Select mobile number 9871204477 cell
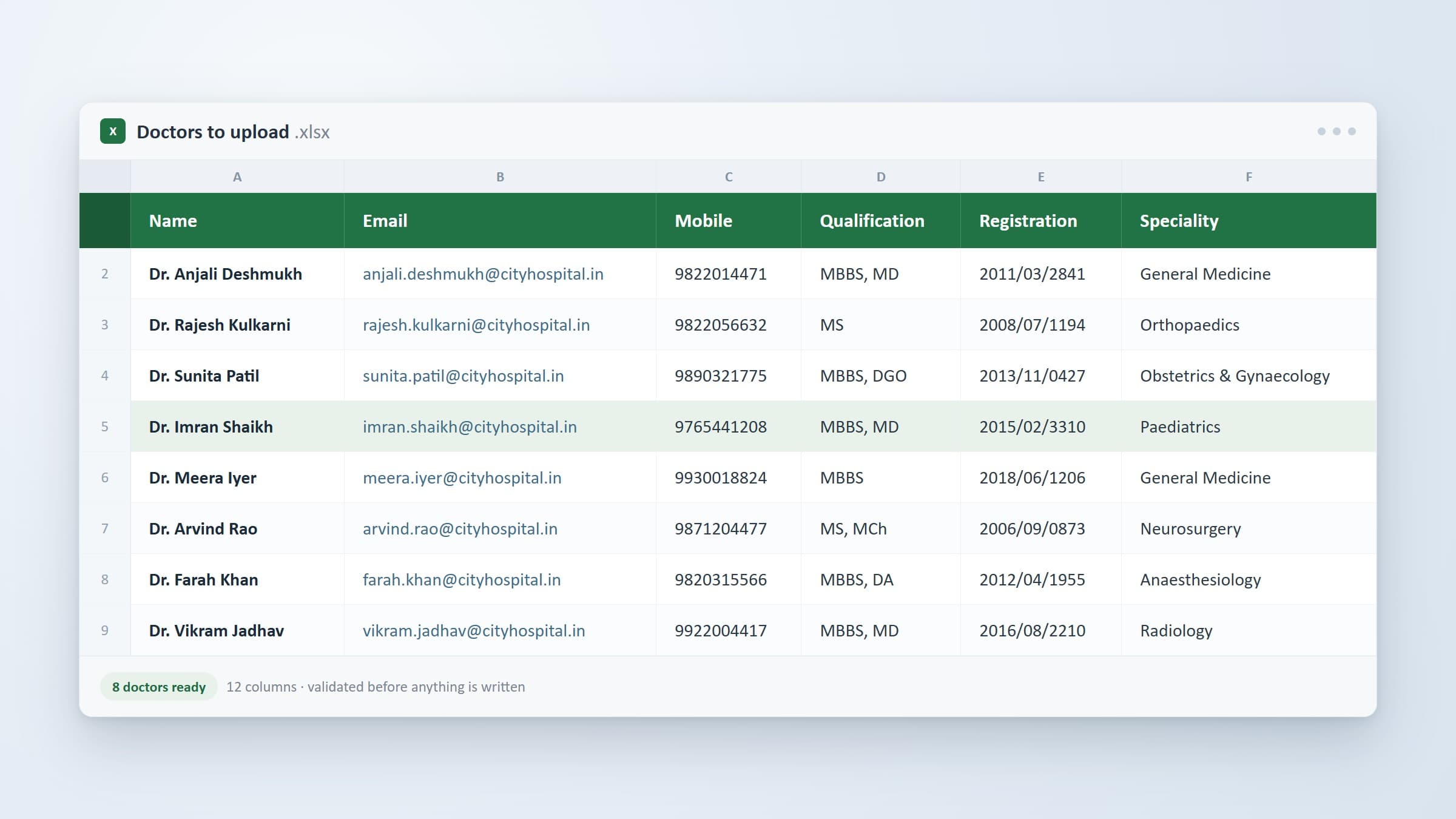1456x819 pixels. [728, 528]
